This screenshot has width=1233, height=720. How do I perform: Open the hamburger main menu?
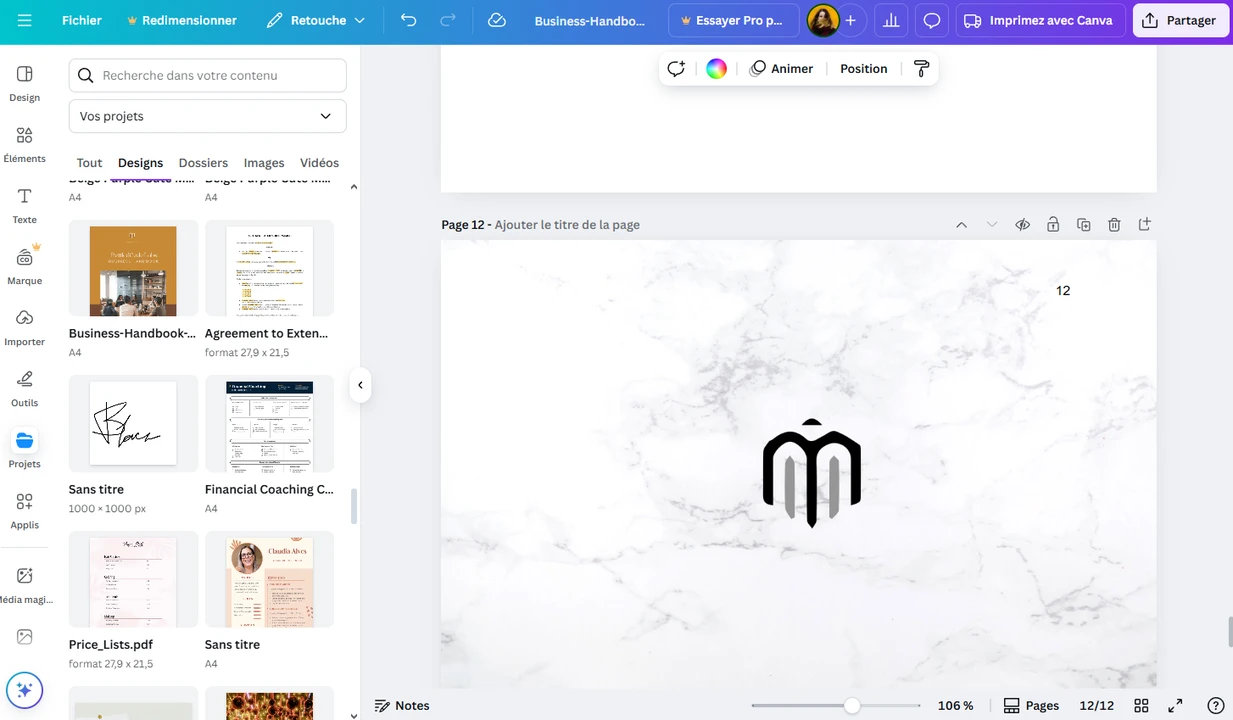[25, 20]
